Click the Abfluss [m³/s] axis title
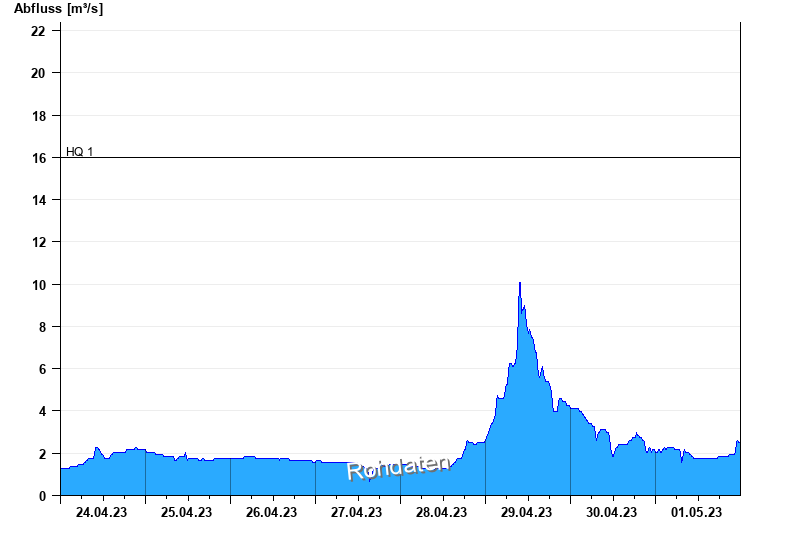Viewport: 800px width, 550px height. tap(58, 9)
